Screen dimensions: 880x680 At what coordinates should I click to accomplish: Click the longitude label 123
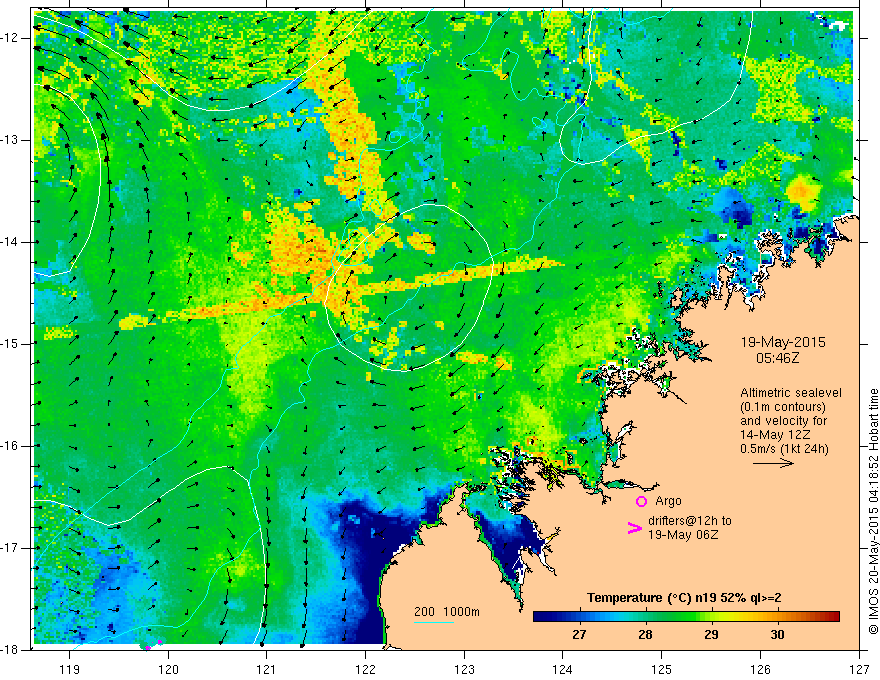click(464, 669)
